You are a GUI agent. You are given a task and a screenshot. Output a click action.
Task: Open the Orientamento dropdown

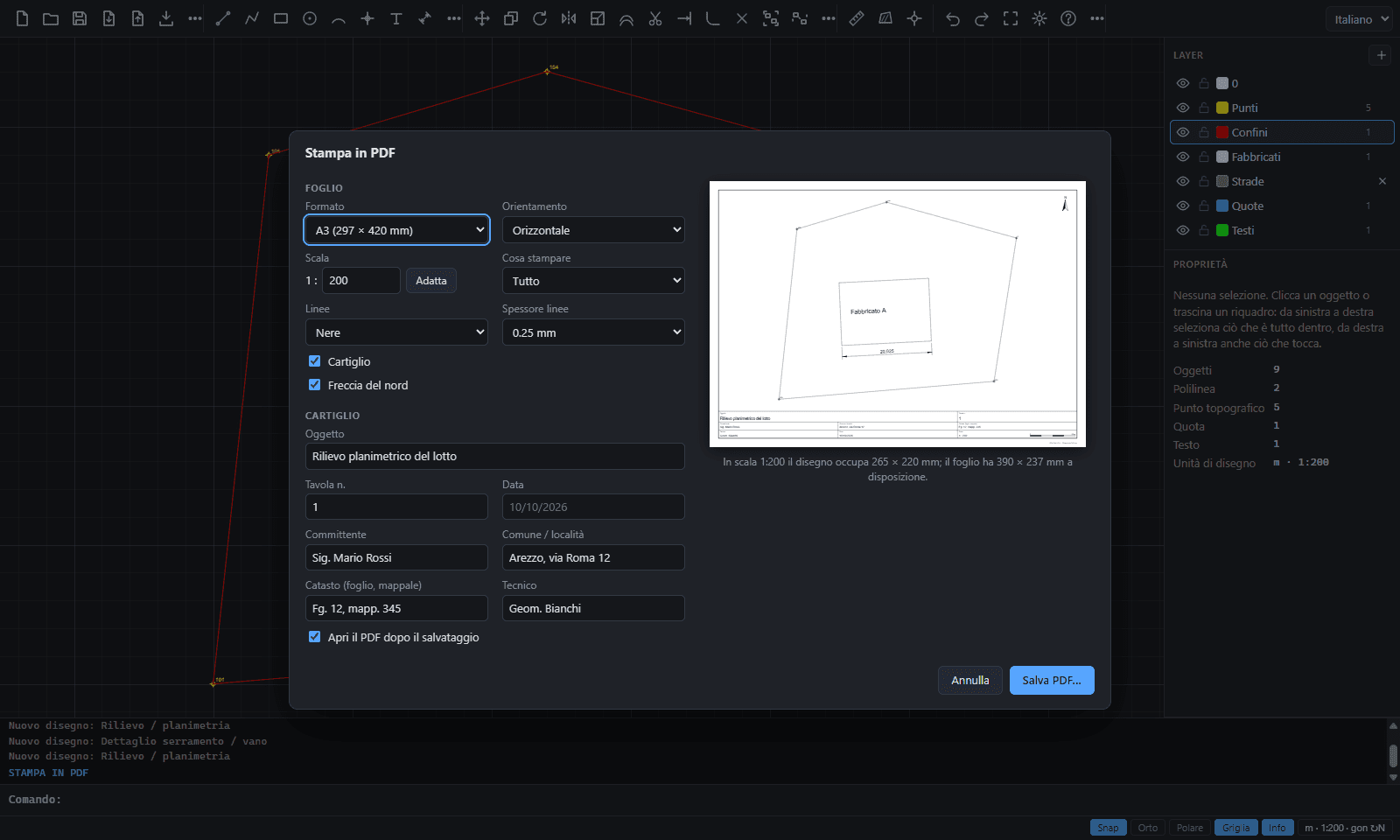[x=593, y=230]
